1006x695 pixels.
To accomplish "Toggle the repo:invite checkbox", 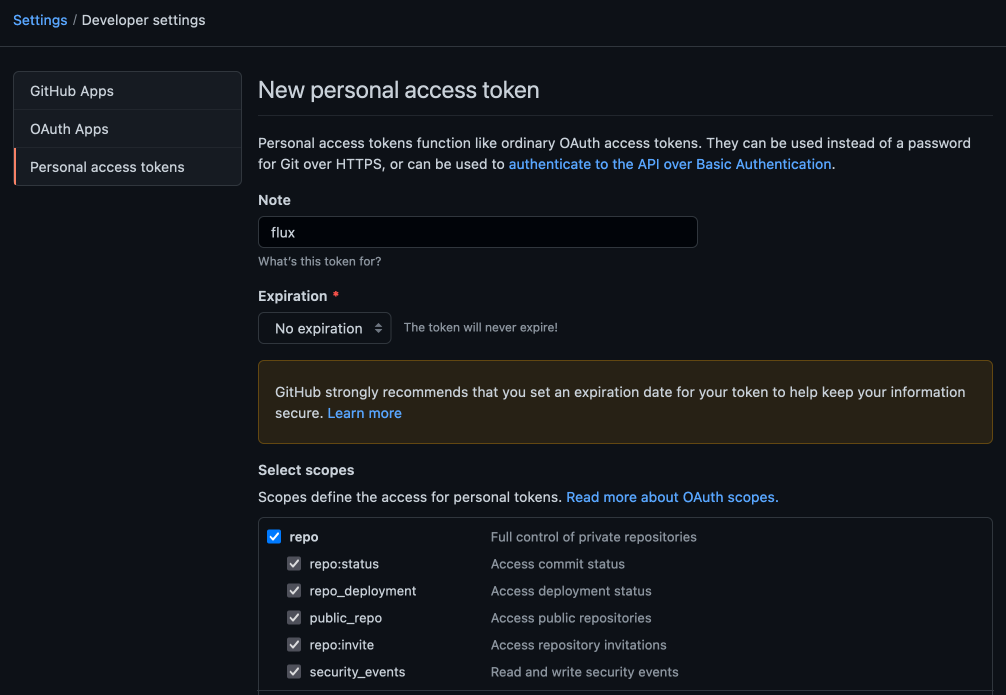I will click(294, 645).
